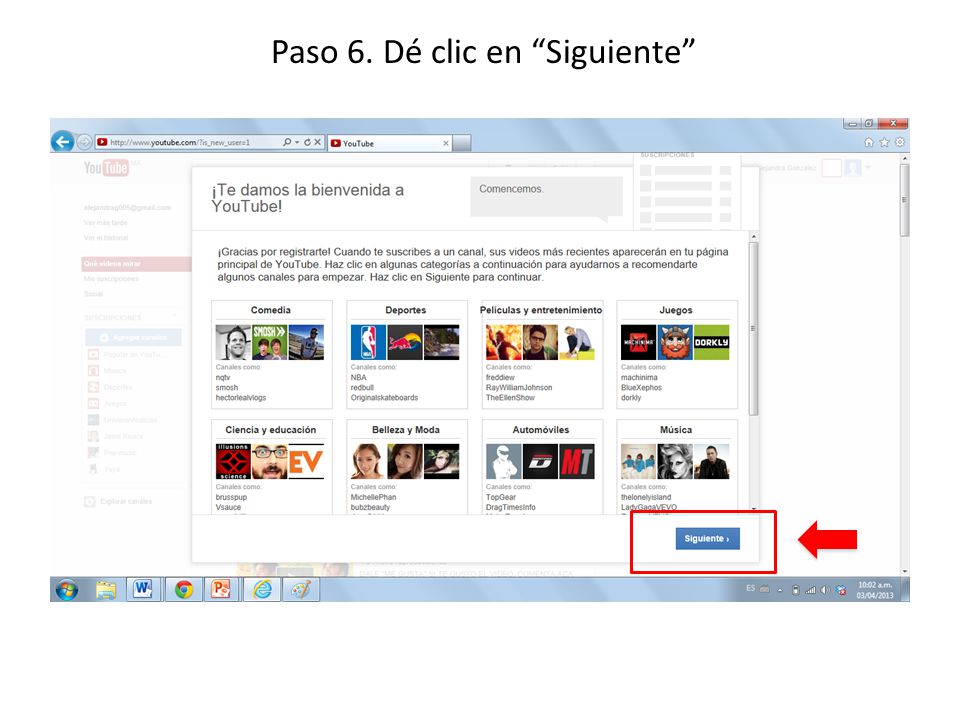
Task: Open Windows Explorer from the taskbar
Action: [106, 590]
